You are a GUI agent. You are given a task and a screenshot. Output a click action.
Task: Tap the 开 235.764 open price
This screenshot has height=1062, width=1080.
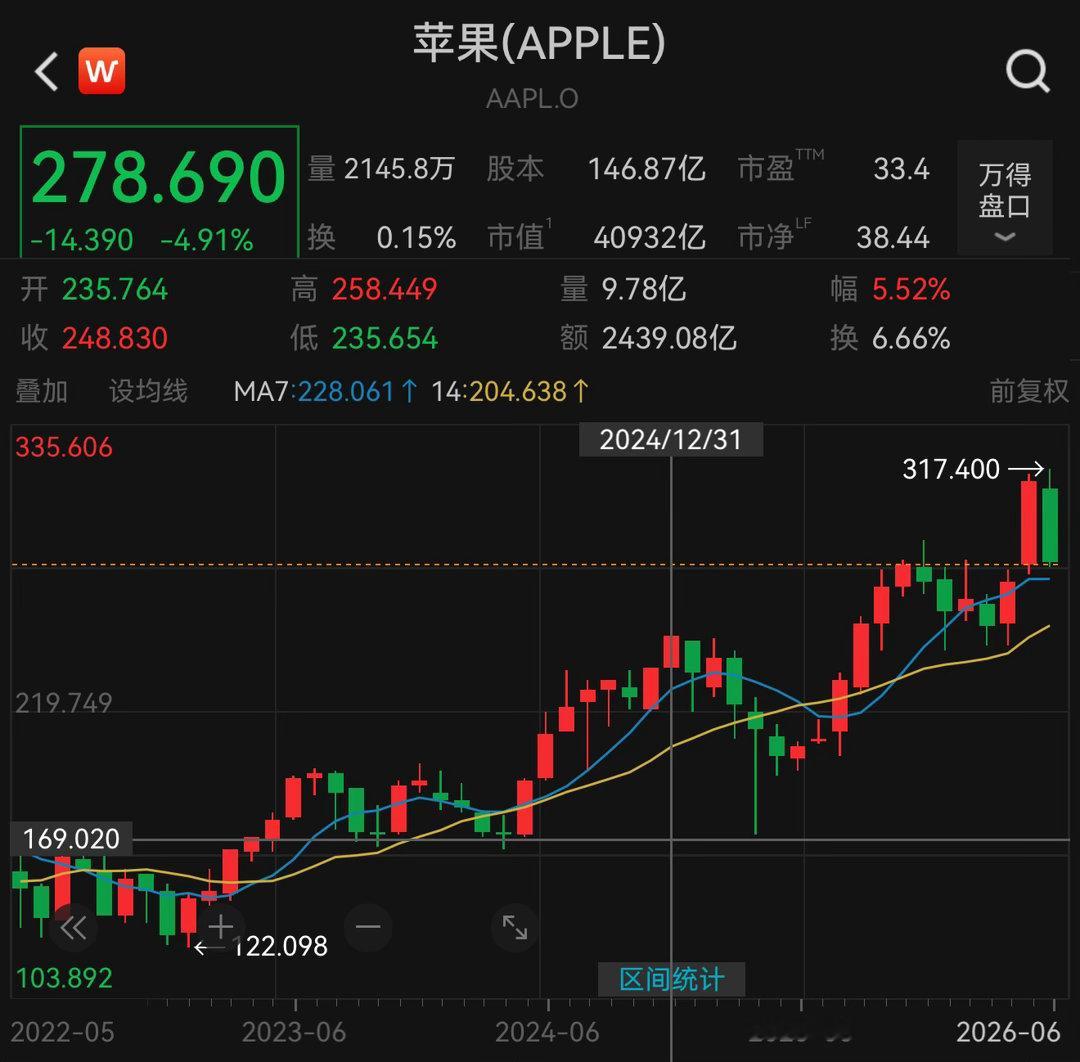pyautogui.click(x=94, y=289)
